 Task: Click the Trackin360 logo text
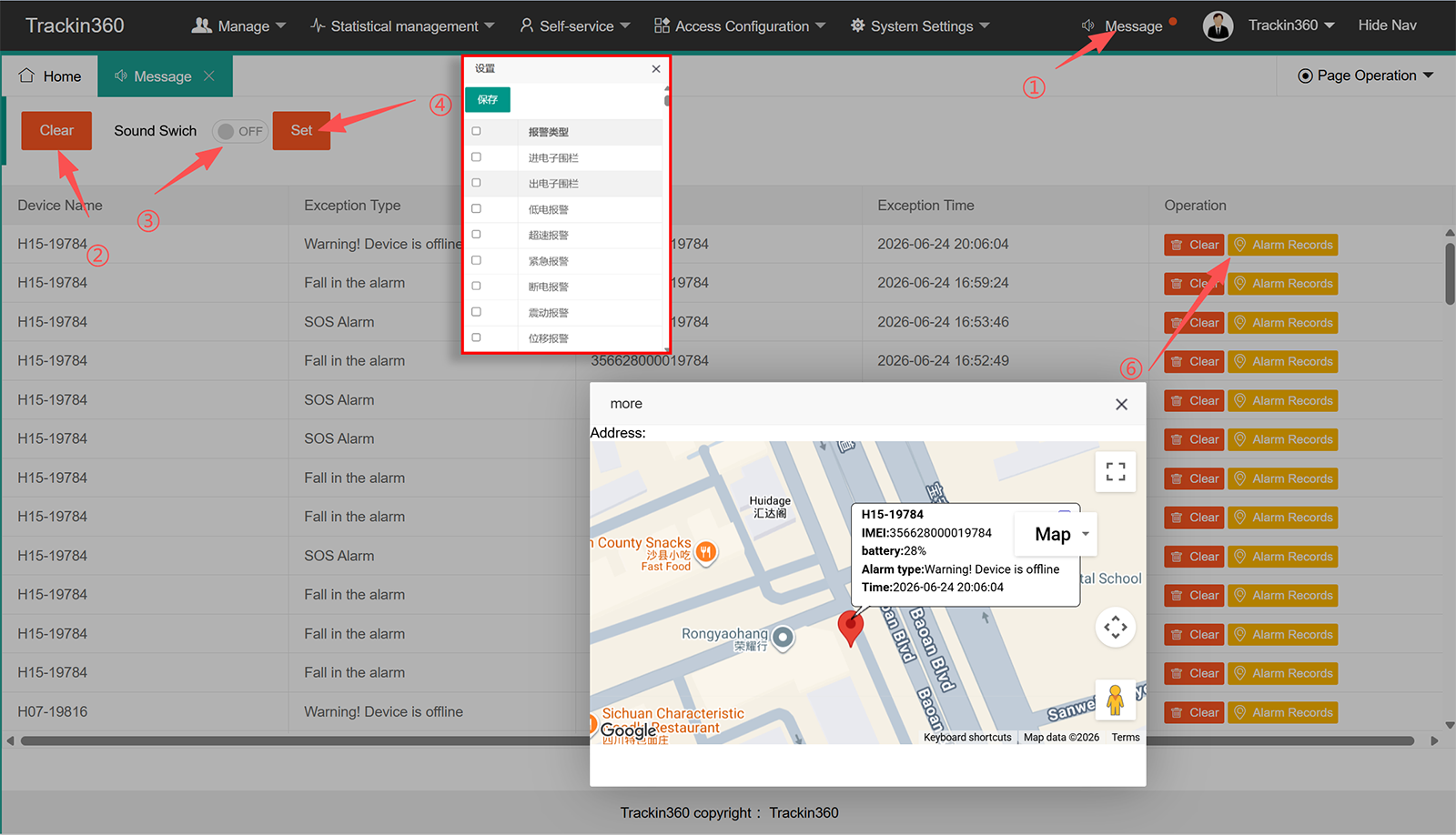75,25
